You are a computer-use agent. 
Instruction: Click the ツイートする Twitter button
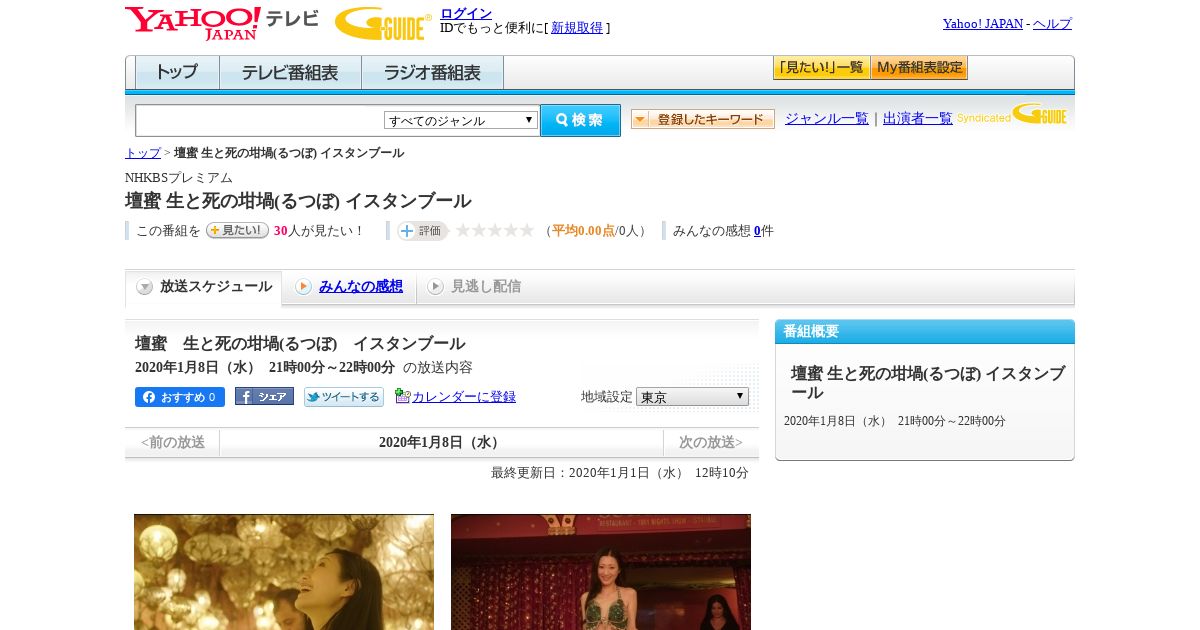coord(344,397)
